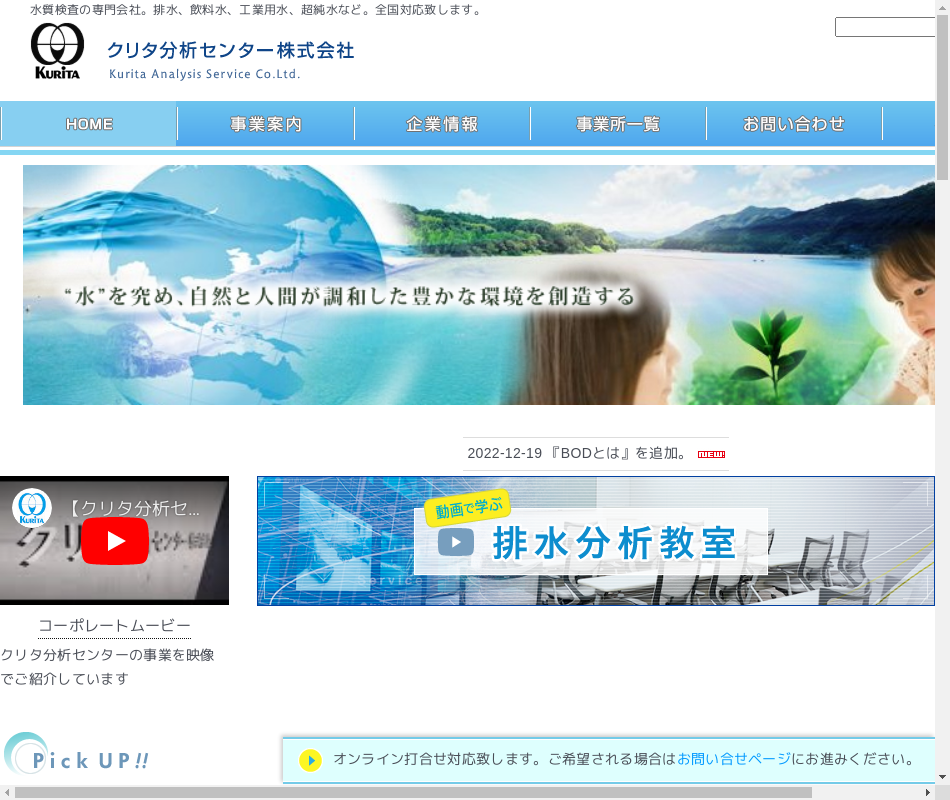This screenshot has width=950, height=800.
Task: Click the vertical scrollbar down arrow
Action: pyautogui.click(x=942, y=776)
